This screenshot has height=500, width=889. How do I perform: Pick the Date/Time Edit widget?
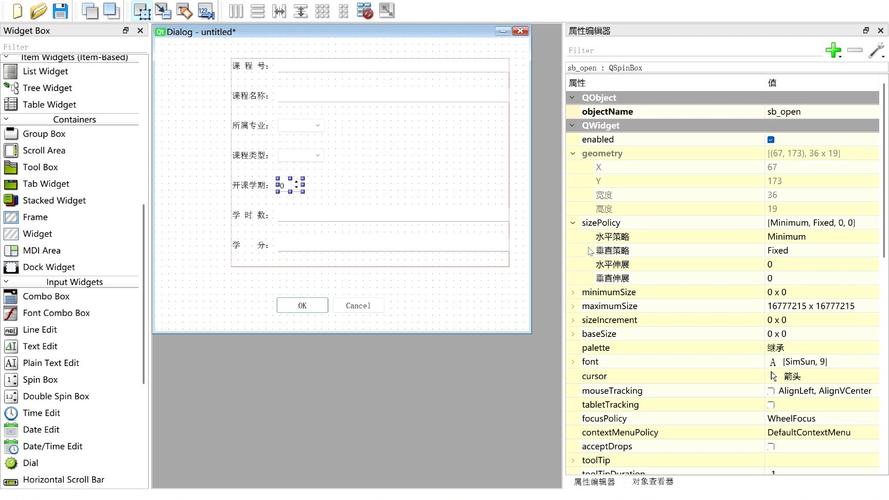coord(52,447)
